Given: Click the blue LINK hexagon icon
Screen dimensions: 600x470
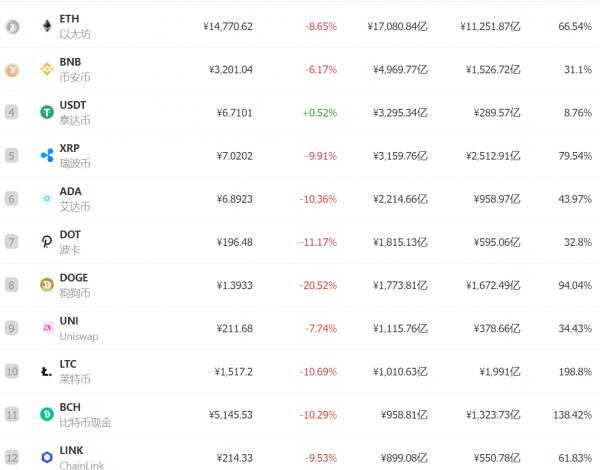Looking at the screenshot, I should coord(47,457).
